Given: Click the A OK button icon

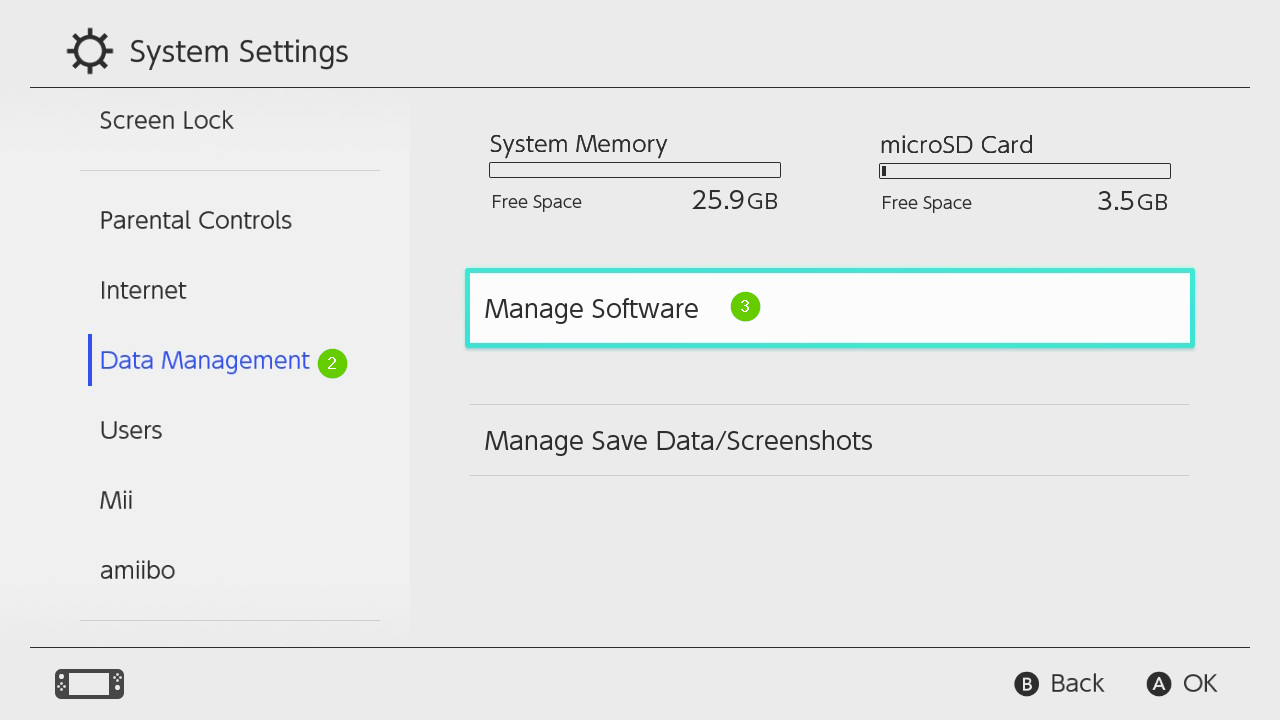Looking at the screenshot, I should coord(1158,684).
